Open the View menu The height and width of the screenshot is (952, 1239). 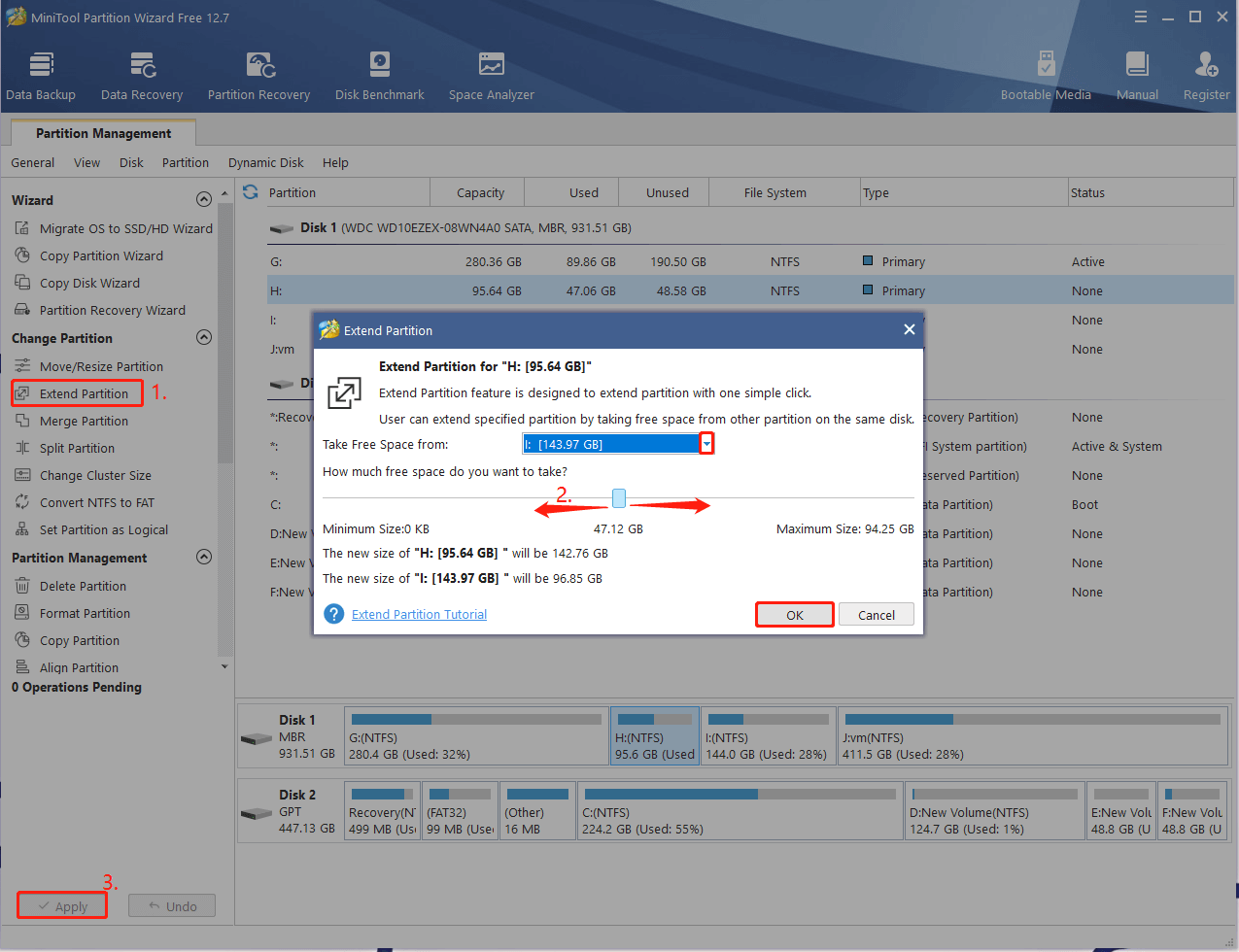tap(86, 162)
